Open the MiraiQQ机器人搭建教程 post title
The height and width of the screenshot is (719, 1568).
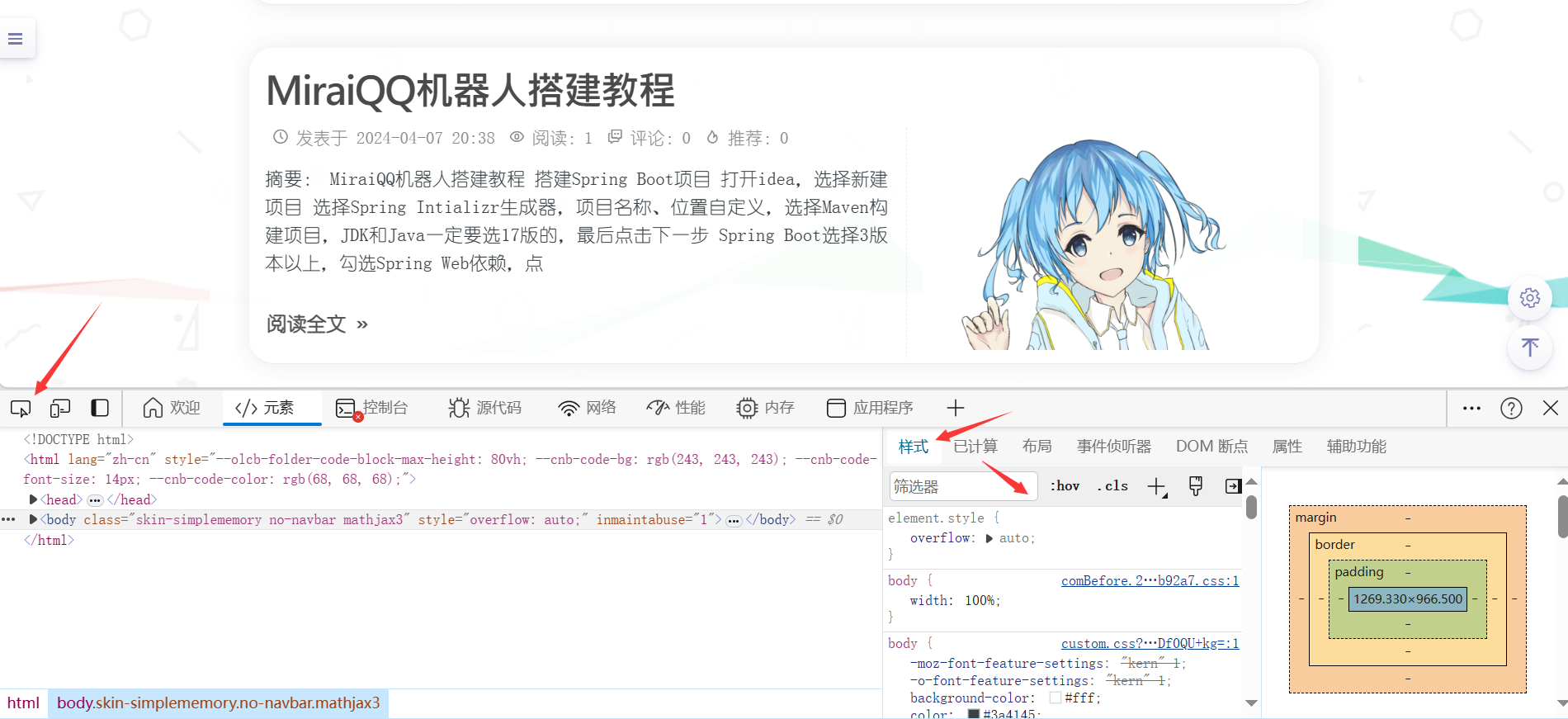470,91
